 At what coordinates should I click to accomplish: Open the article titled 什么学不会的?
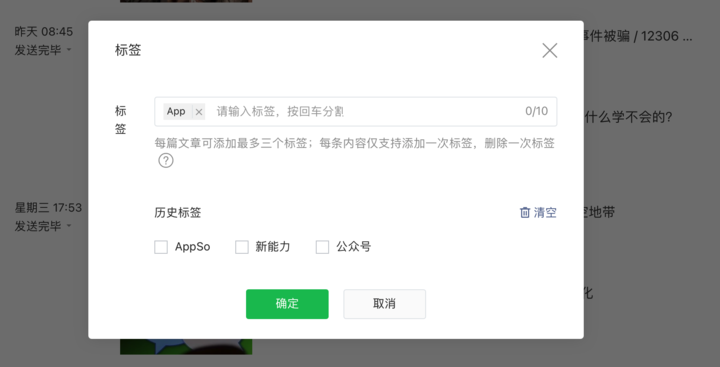pos(629,118)
